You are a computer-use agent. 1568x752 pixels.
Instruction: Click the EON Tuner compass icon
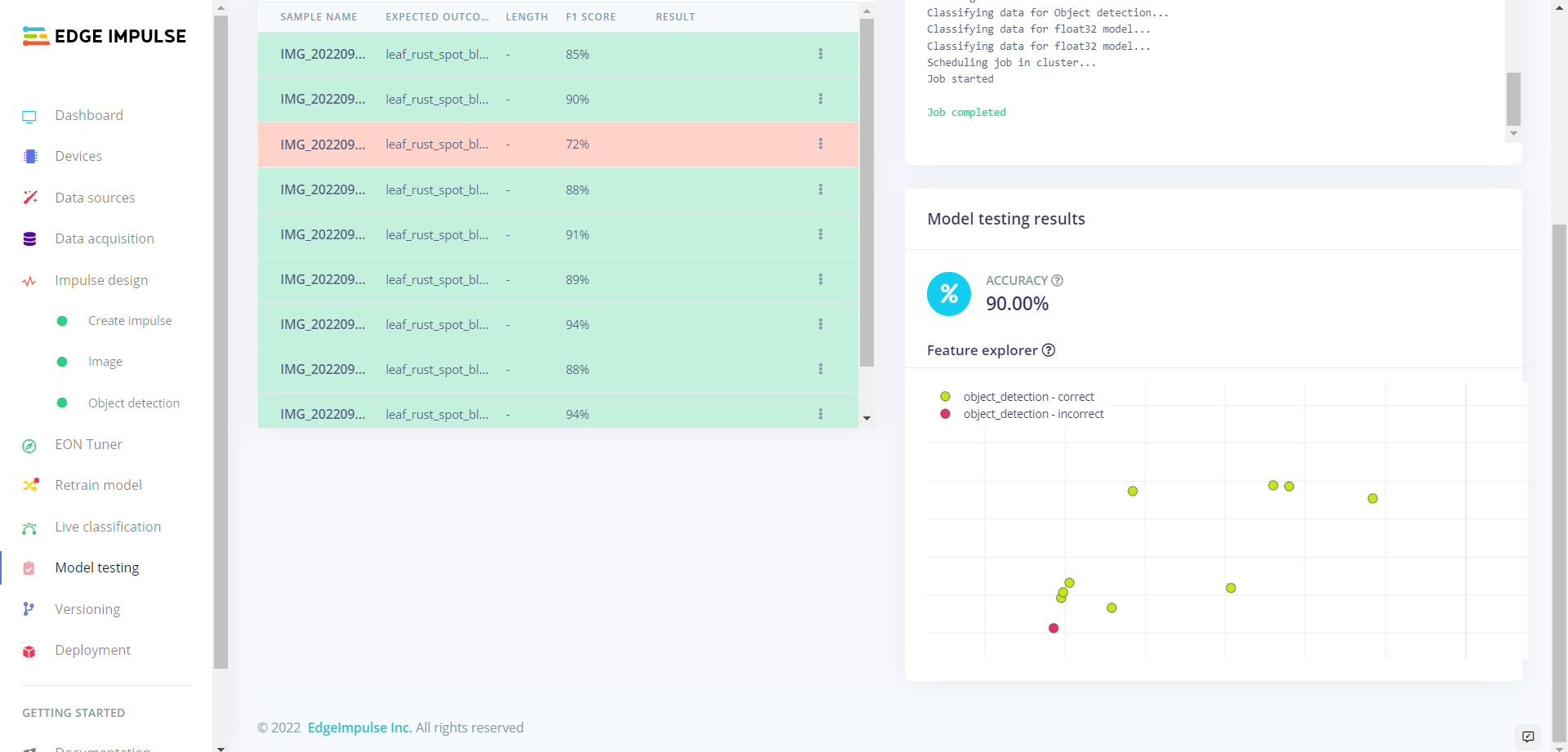pyautogui.click(x=29, y=445)
